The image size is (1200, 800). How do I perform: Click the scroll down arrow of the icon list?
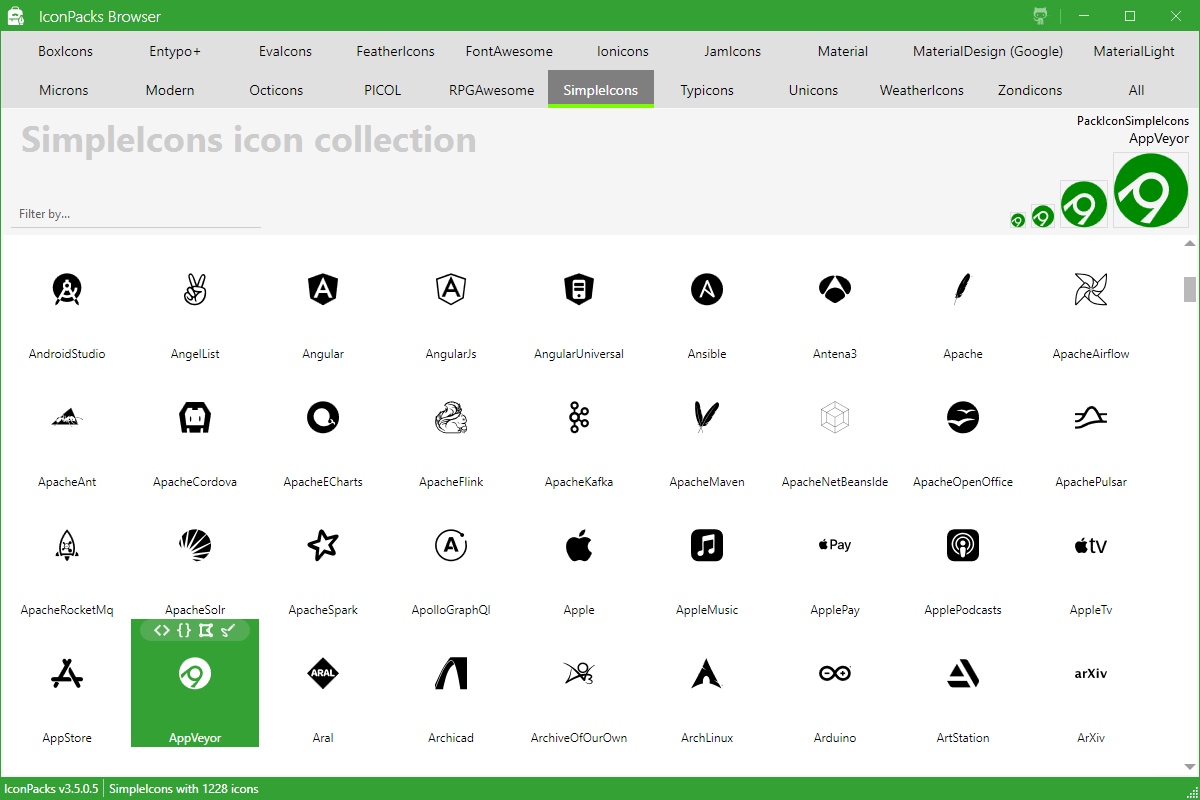pos(1190,767)
